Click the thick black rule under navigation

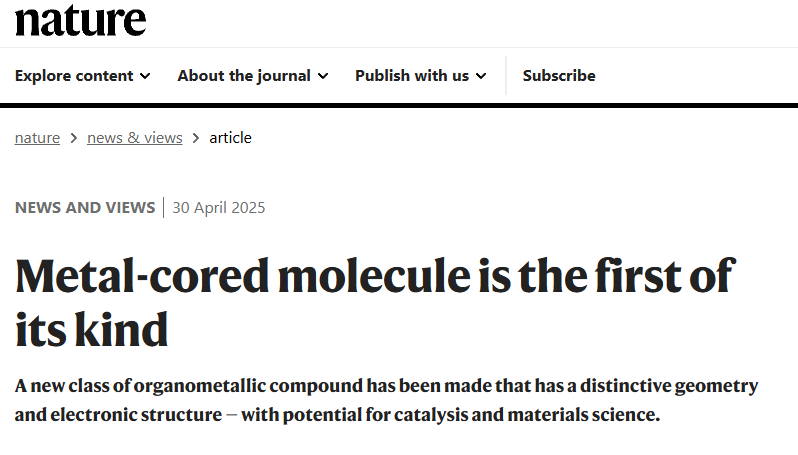pos(399,105)
